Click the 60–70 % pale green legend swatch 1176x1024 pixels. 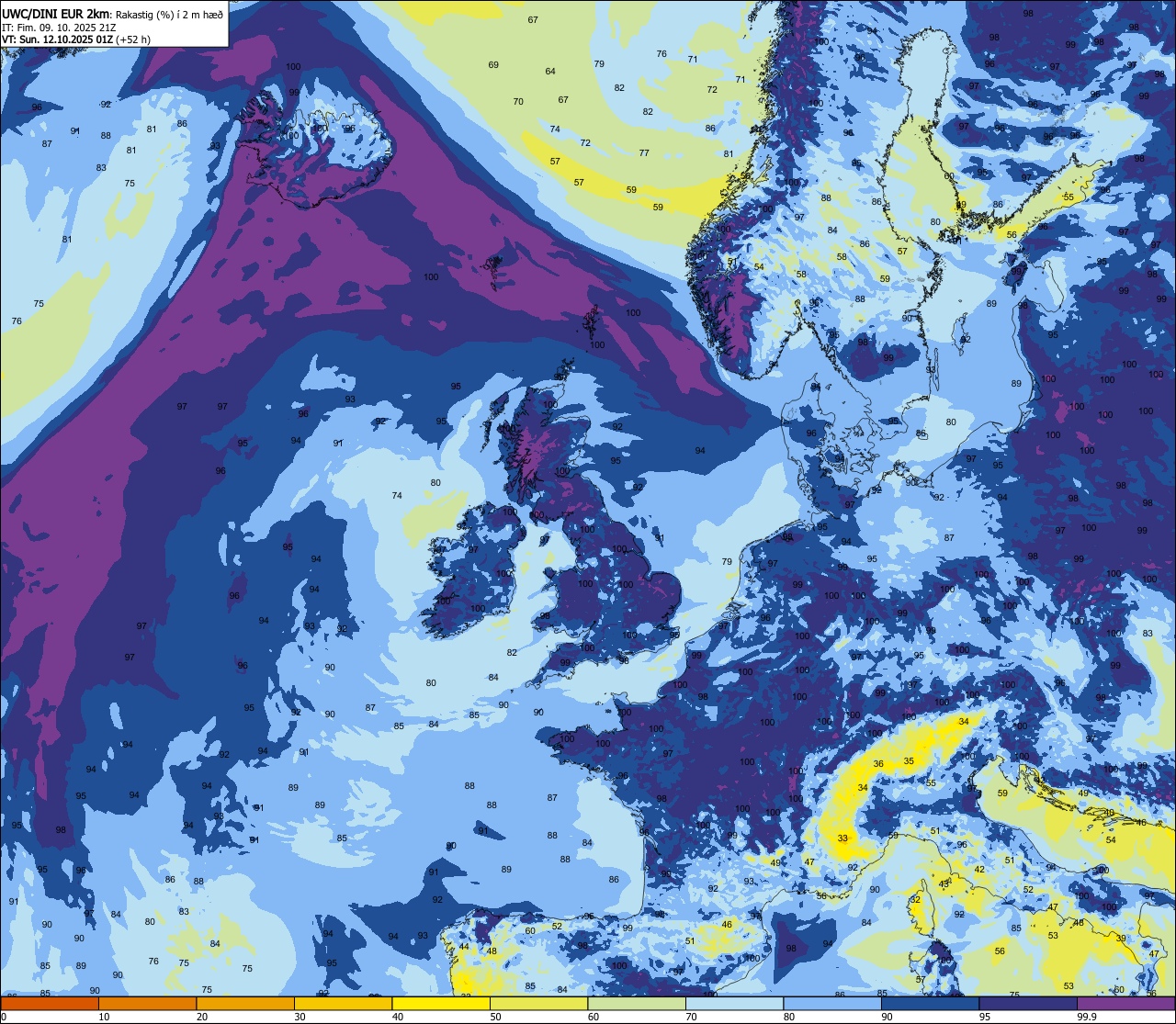click(637, 1004)
